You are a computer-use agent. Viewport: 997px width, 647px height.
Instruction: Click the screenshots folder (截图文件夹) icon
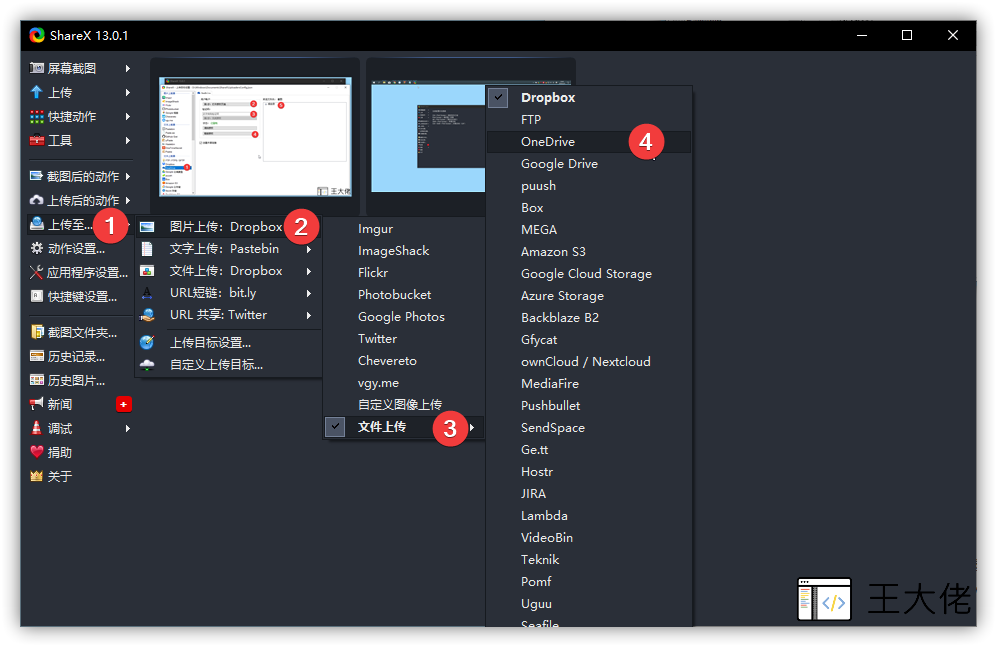[x=37, y=332]
